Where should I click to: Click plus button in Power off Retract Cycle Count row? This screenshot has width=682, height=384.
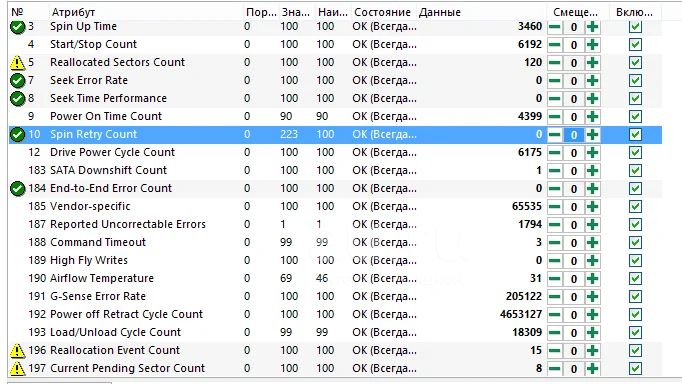(592, 314)
